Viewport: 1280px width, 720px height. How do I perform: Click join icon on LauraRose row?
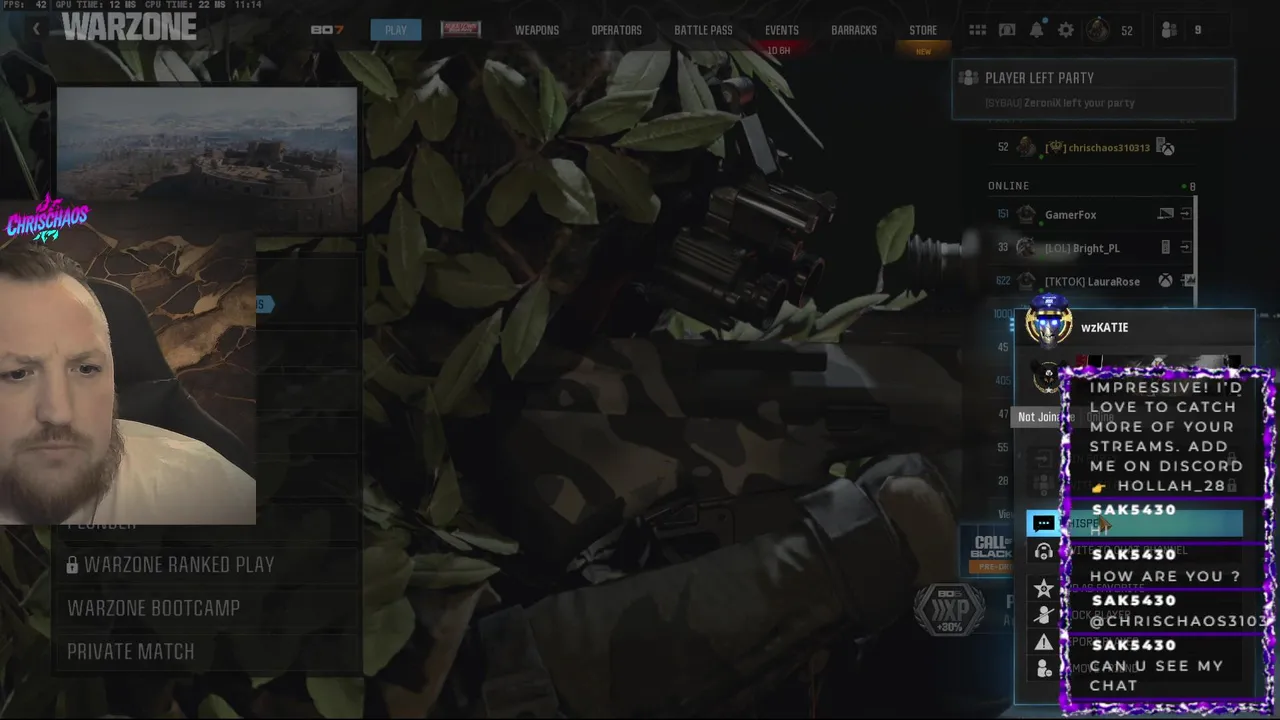pyautogui.click(x=1188, y=281)
